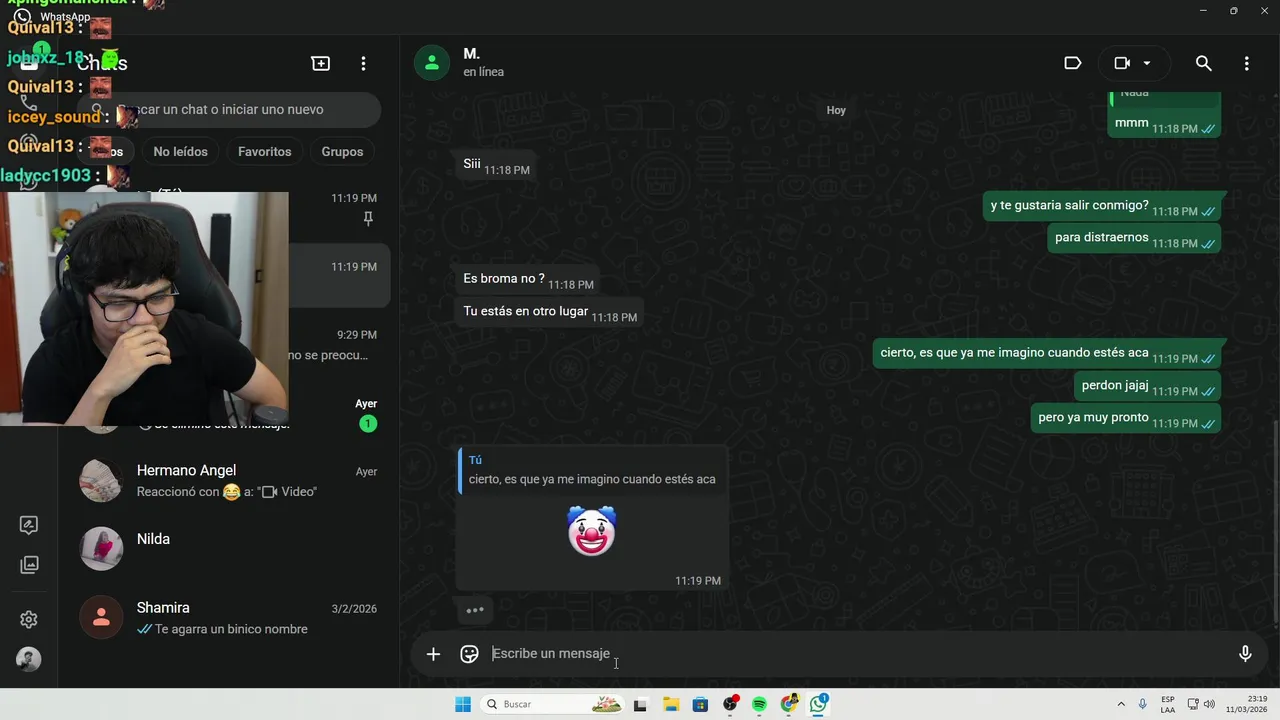Open the Windows Start menu
This screenshot has width=1280, height=720.
463,705
